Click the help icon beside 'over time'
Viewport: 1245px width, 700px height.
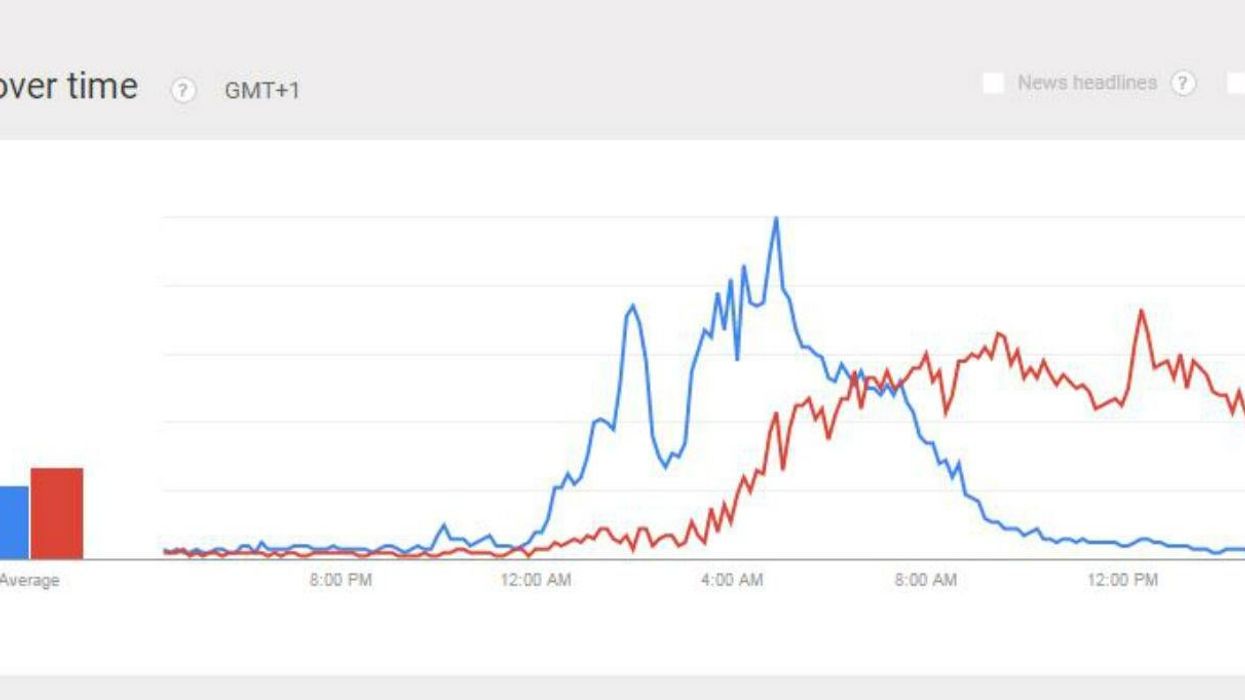tap(182, 90)
